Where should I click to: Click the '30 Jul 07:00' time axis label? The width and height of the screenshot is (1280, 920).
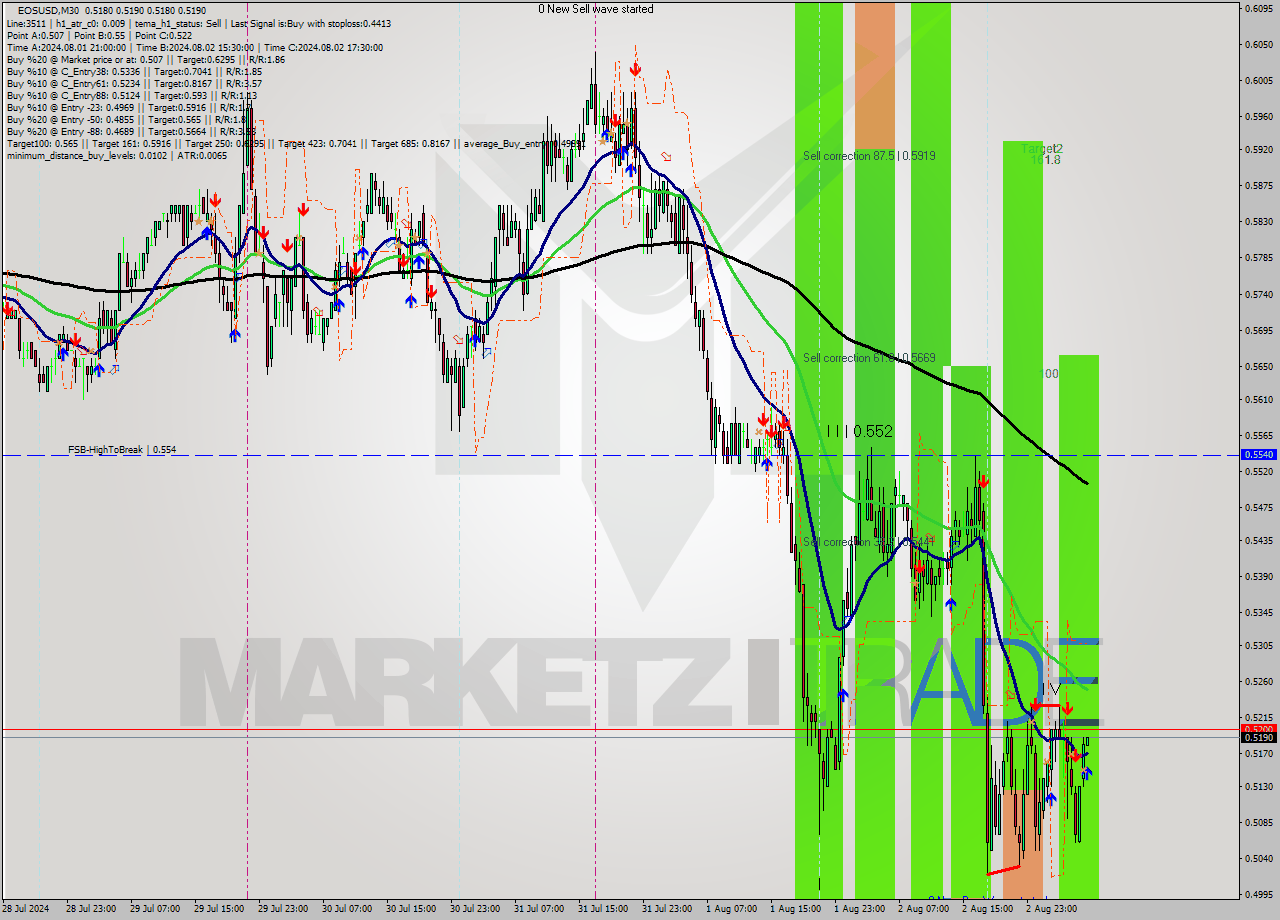pos(347,909)
